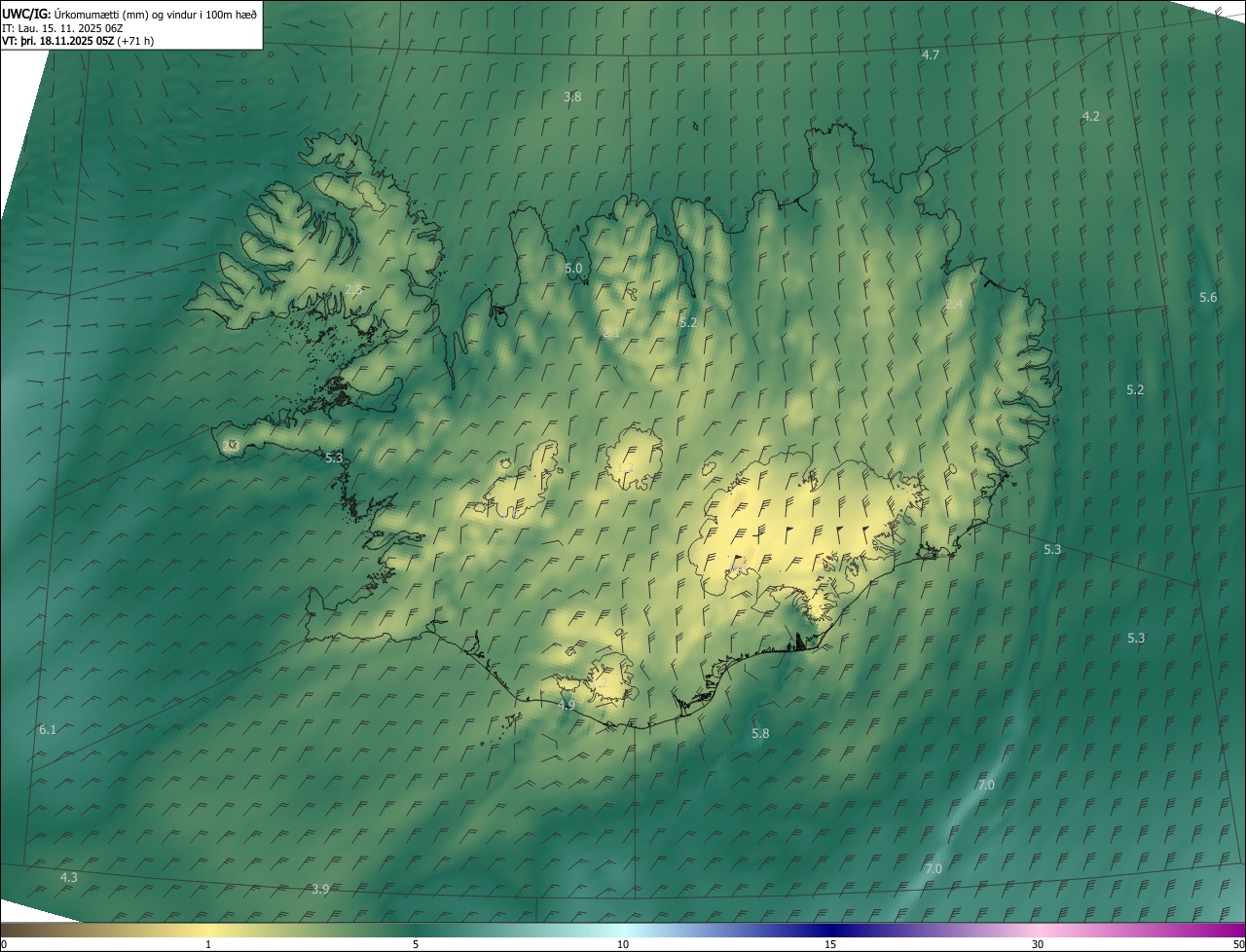Viewport: 1246px width, 952px height.
Task: Click the title line starting with UWC/IG
Action: [x=129, y=14]
